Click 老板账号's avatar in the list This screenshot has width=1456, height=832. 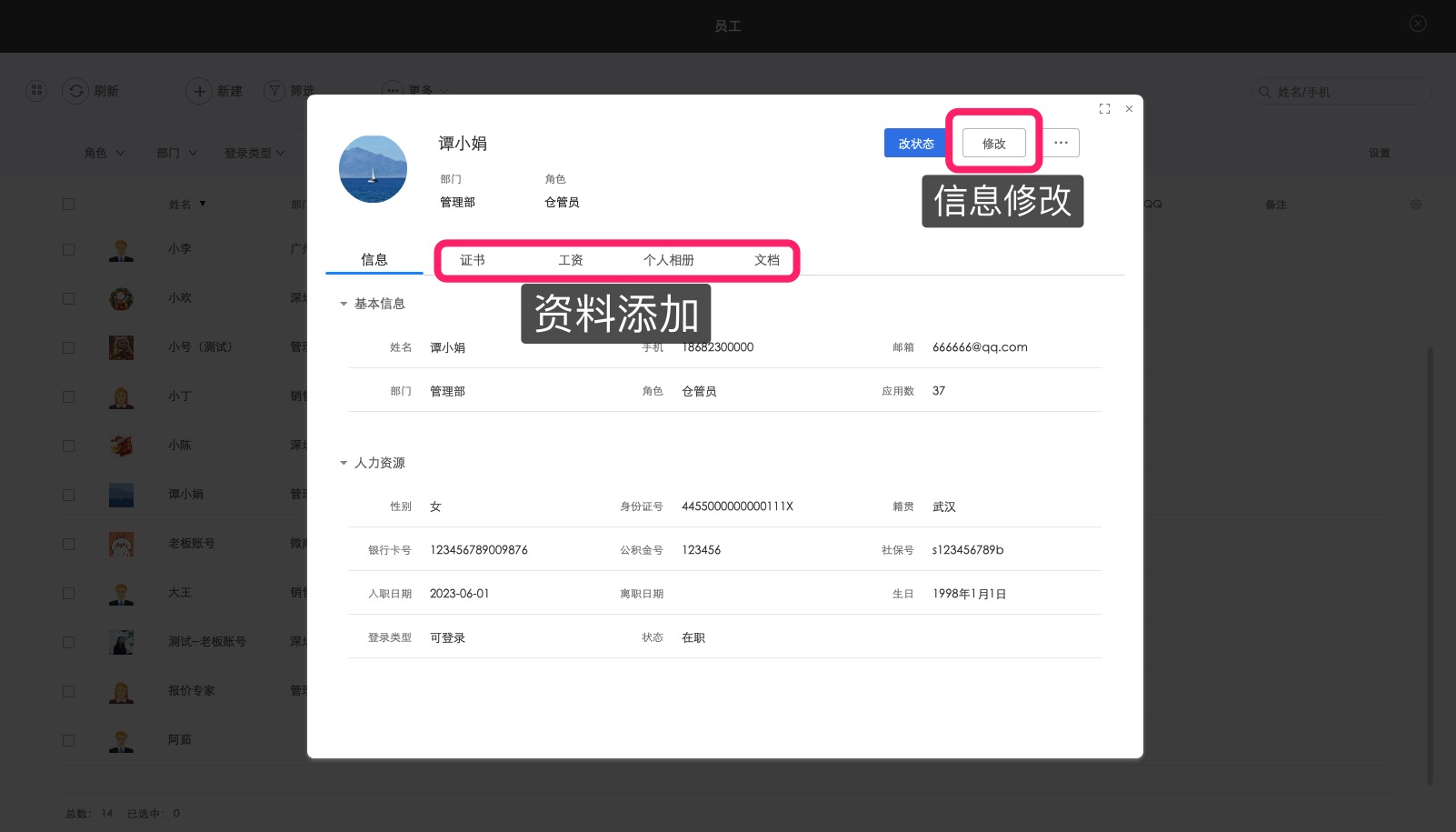(x=121, y=544)
